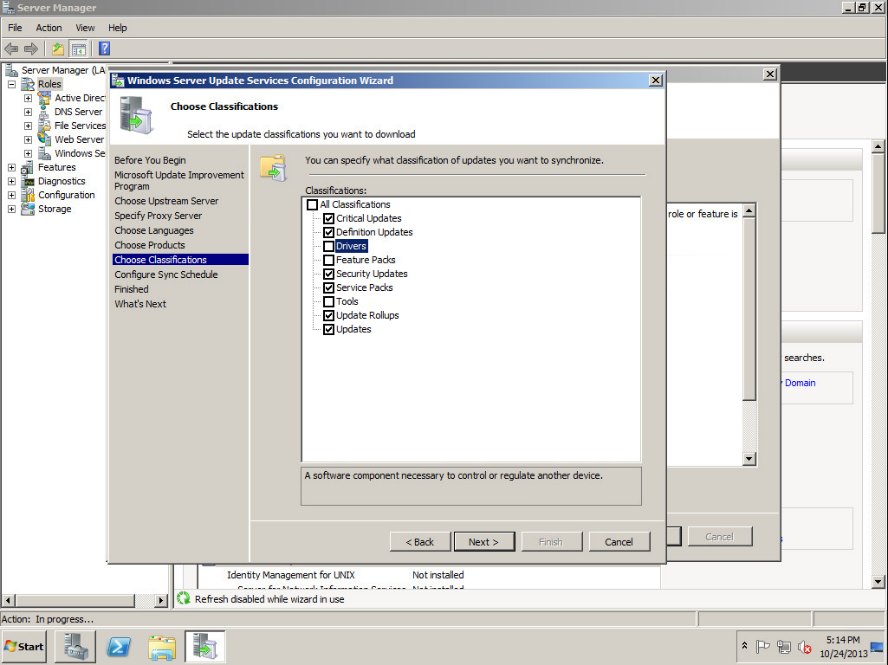
Task: Uncheck the Update Rollups checkbox
Action: [328, 316]
